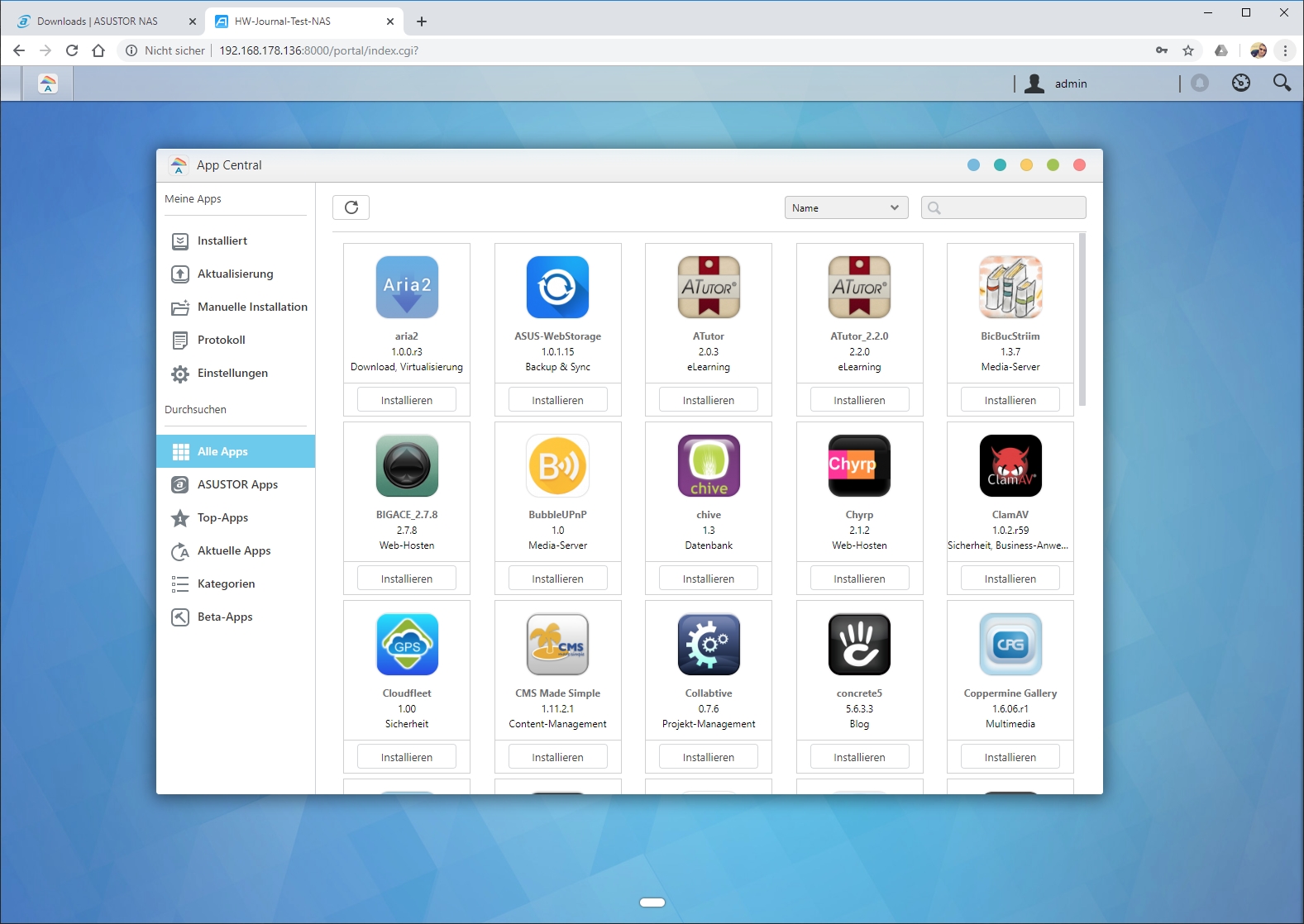Open Manuelle Installation
The height and width of the screenshot is (924, 1304).
[x=236, y=307]
